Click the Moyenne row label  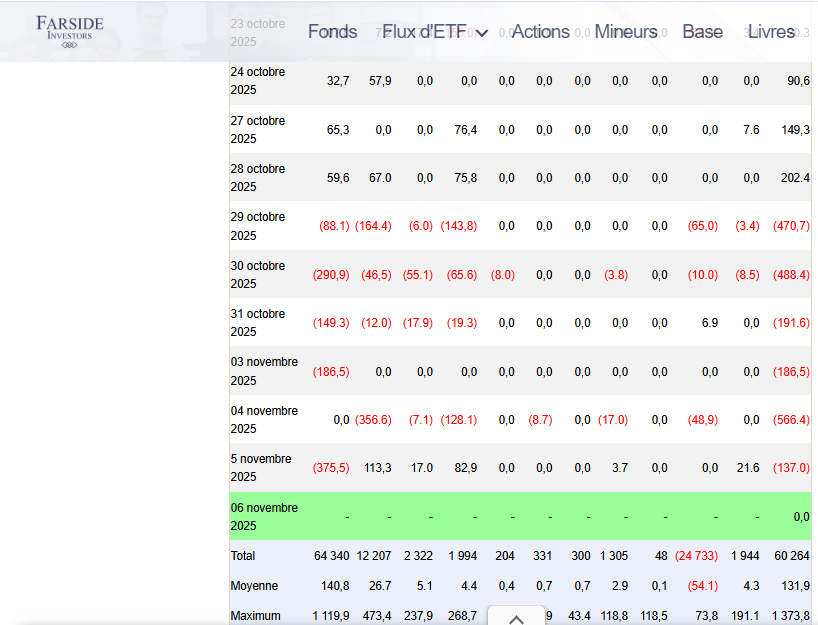[x=254, y=586]
